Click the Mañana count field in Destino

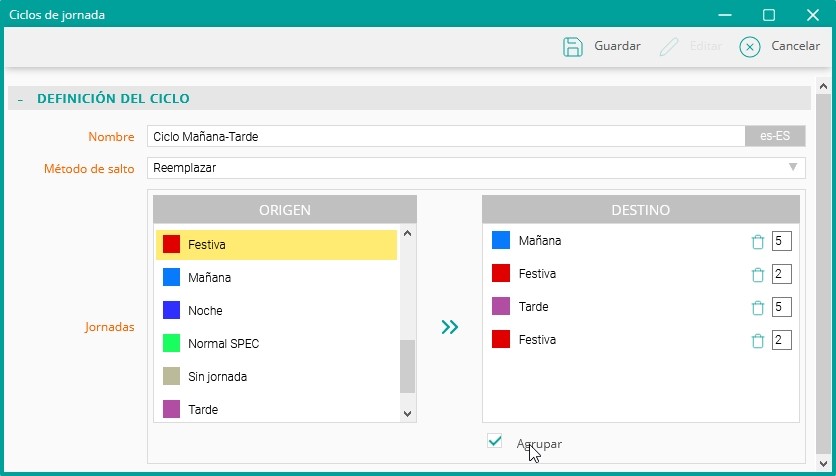[x=782, y=241]
